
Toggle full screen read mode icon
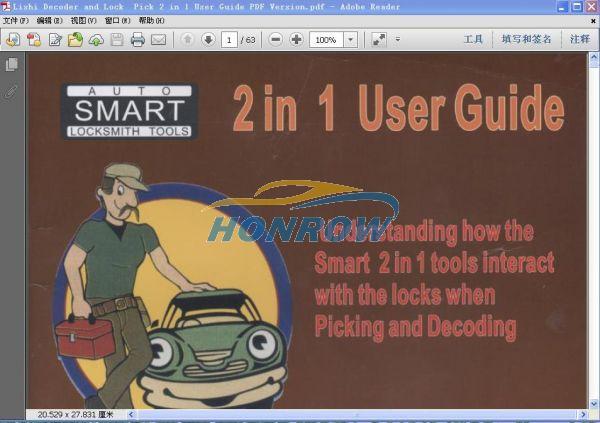coord(379,39)
